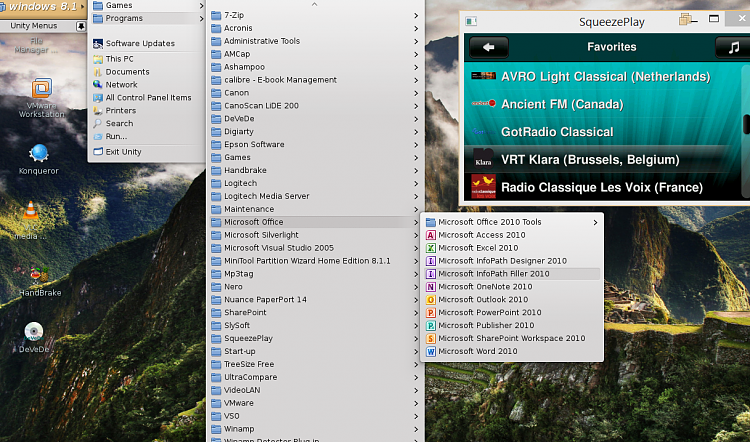Expand the Acronis programs folder
750x442 pixels.
(315, 28)
